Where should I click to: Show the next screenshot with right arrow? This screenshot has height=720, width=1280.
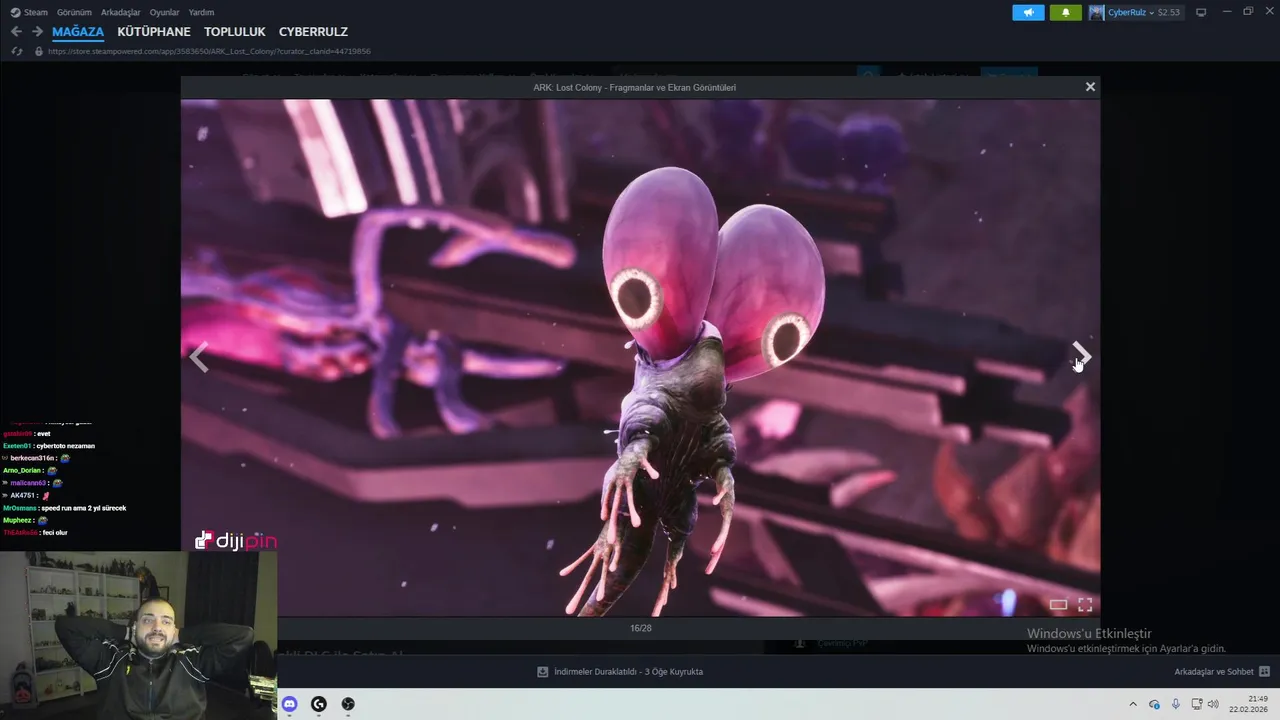(x=1081, y=355)
